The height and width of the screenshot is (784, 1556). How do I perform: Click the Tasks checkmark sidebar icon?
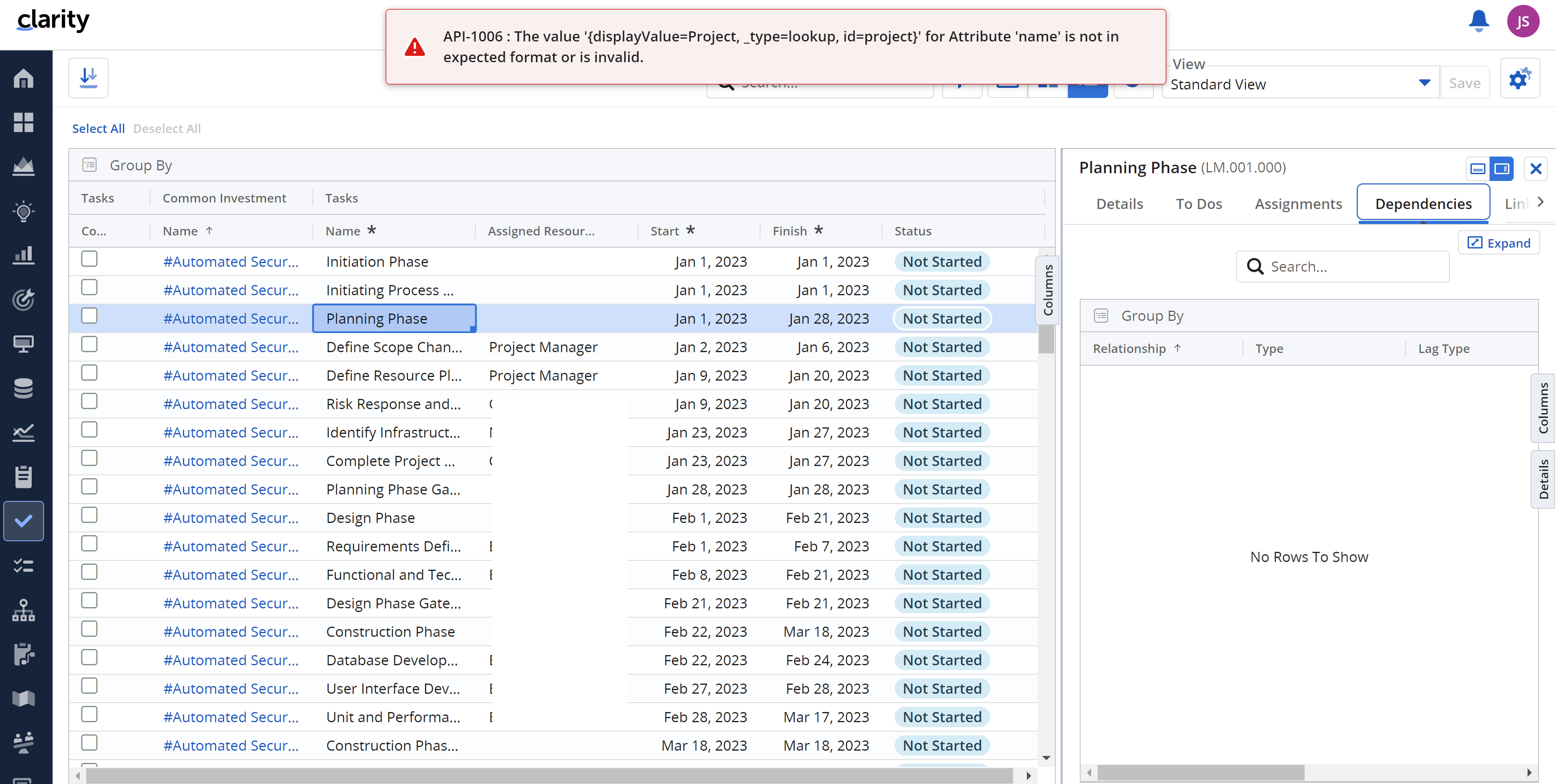pyautogui.click(x=24, y=520)
